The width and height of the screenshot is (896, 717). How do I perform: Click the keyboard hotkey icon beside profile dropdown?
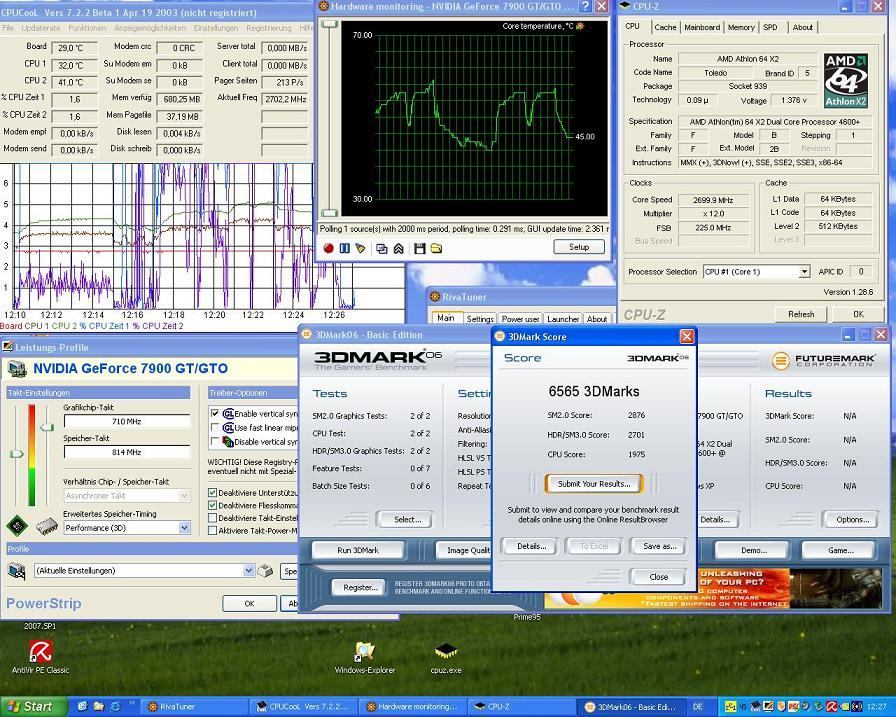pos(265,570)
